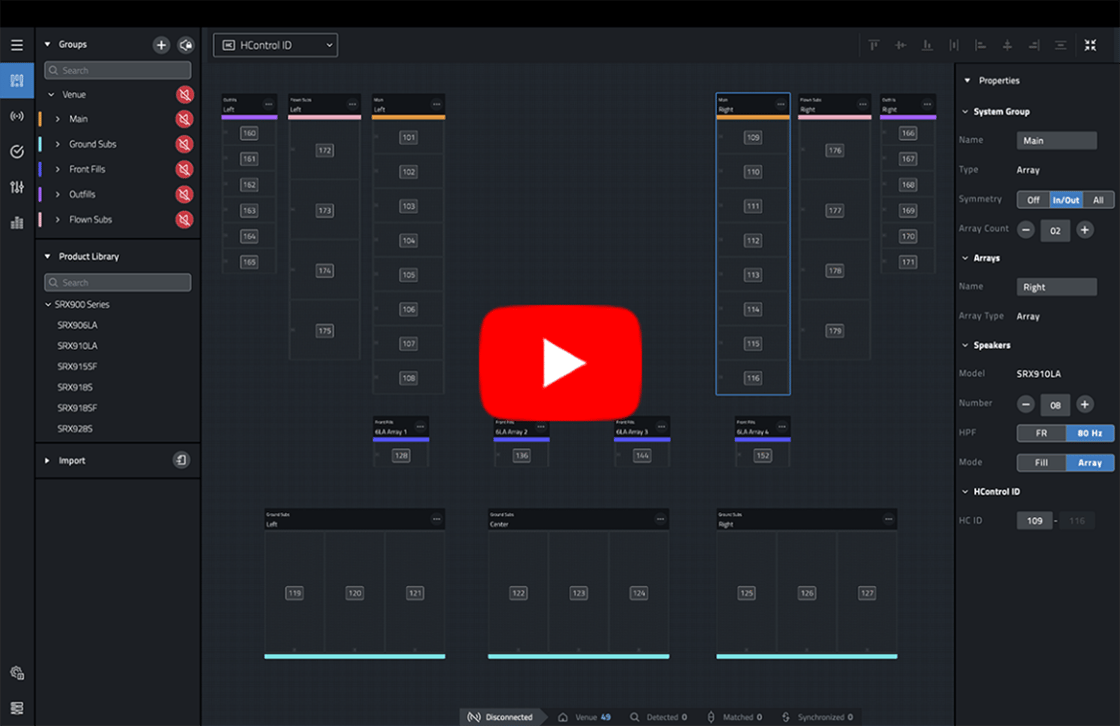This screenshot has width=1120, height=726.
Task: Open the hamburger menu icon
Action: 17,45
